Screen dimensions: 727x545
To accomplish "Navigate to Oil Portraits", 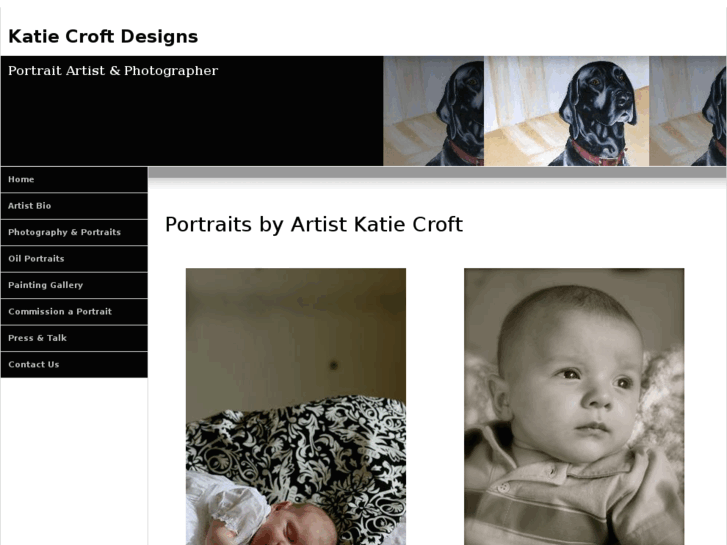I will 36,259.
